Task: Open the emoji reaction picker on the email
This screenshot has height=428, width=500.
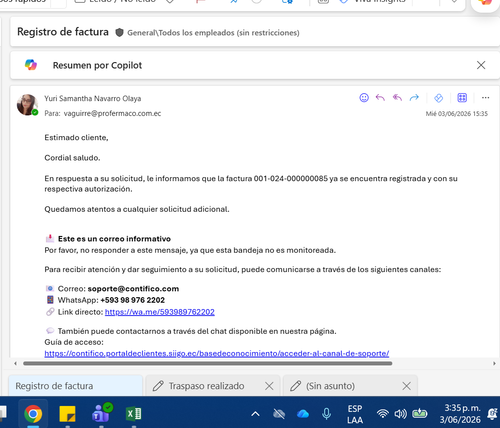Action: 364,98
